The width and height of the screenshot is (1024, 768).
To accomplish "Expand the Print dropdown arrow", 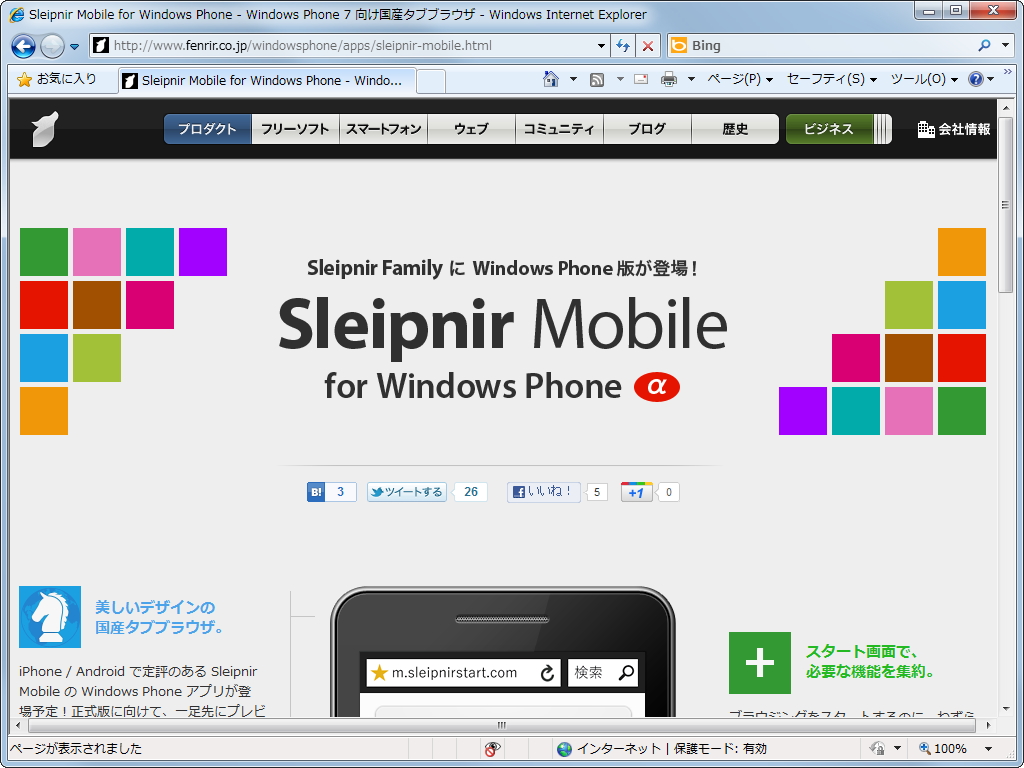I will click(692, 79).
